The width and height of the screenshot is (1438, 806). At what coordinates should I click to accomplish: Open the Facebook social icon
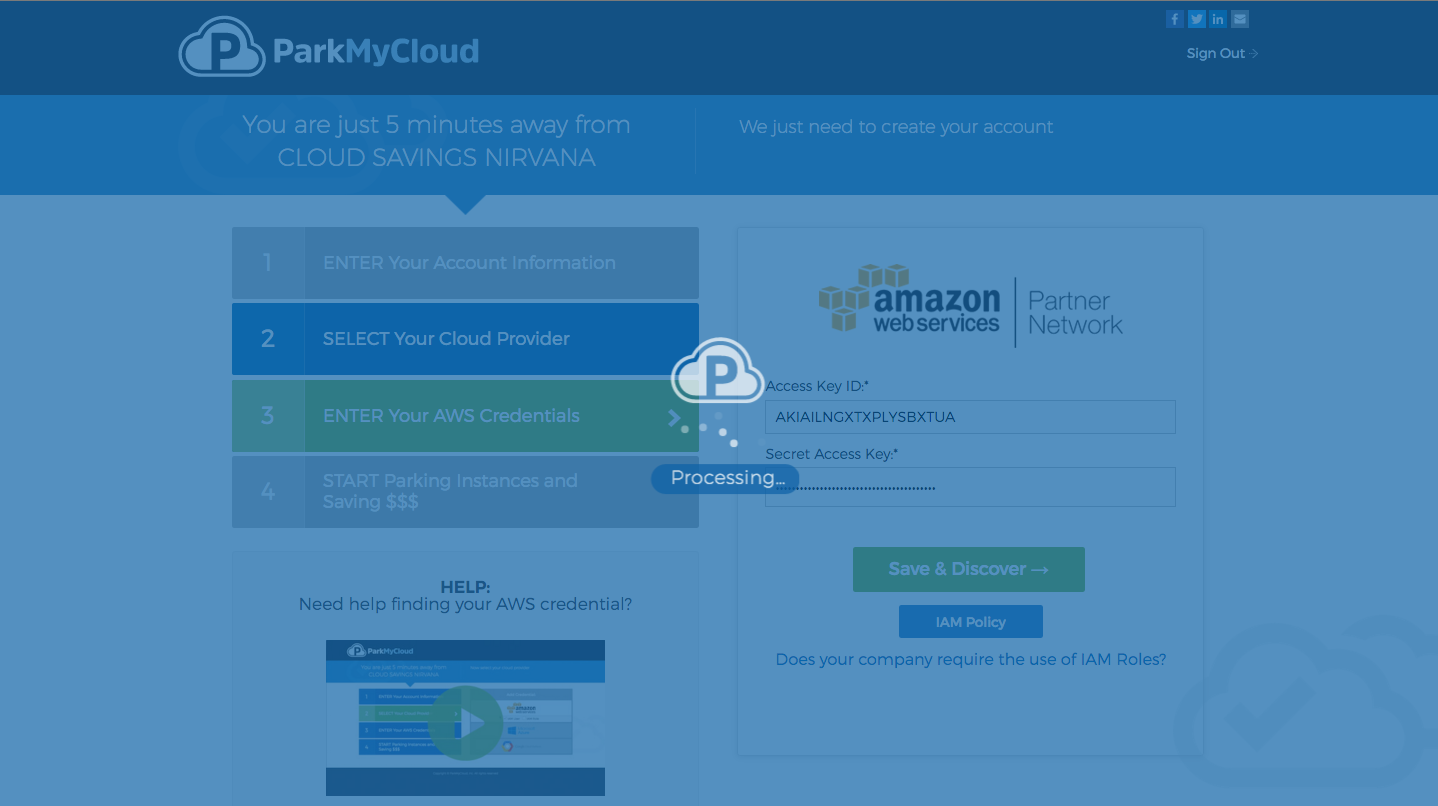1175,19
